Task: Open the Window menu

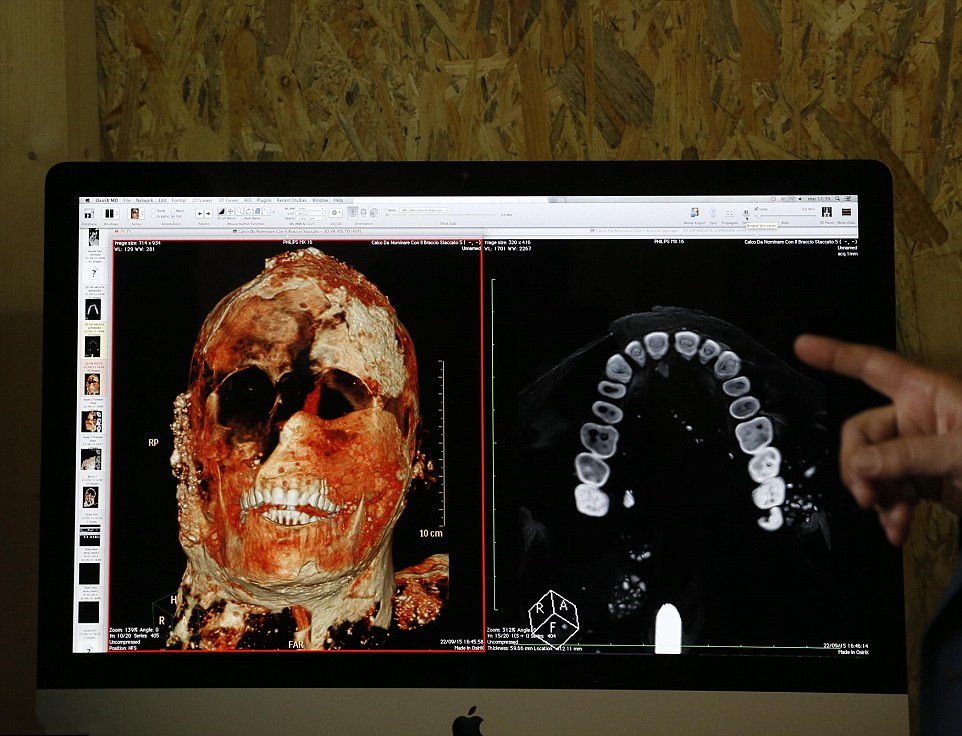Action: point(320,200)
